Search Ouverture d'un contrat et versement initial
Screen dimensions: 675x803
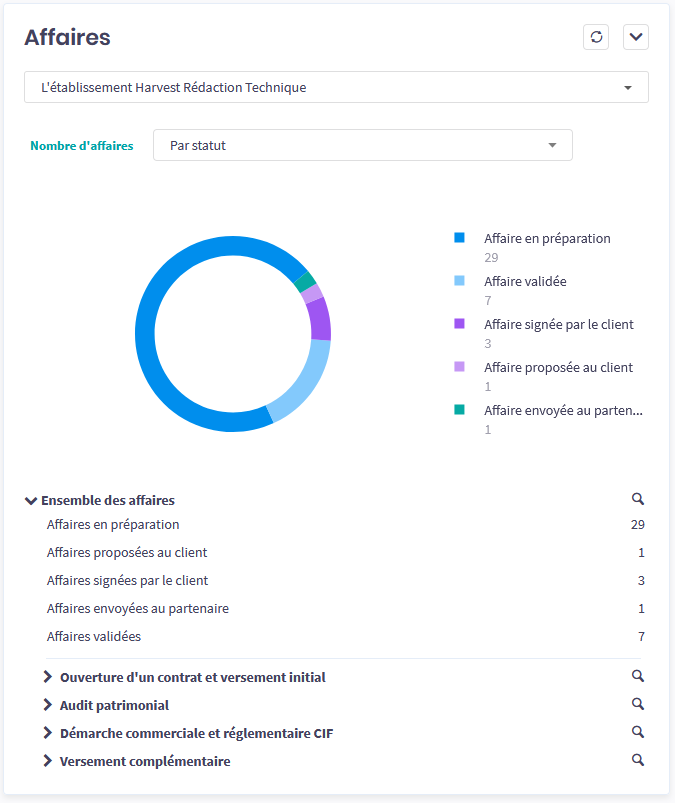tap(637, 676)
